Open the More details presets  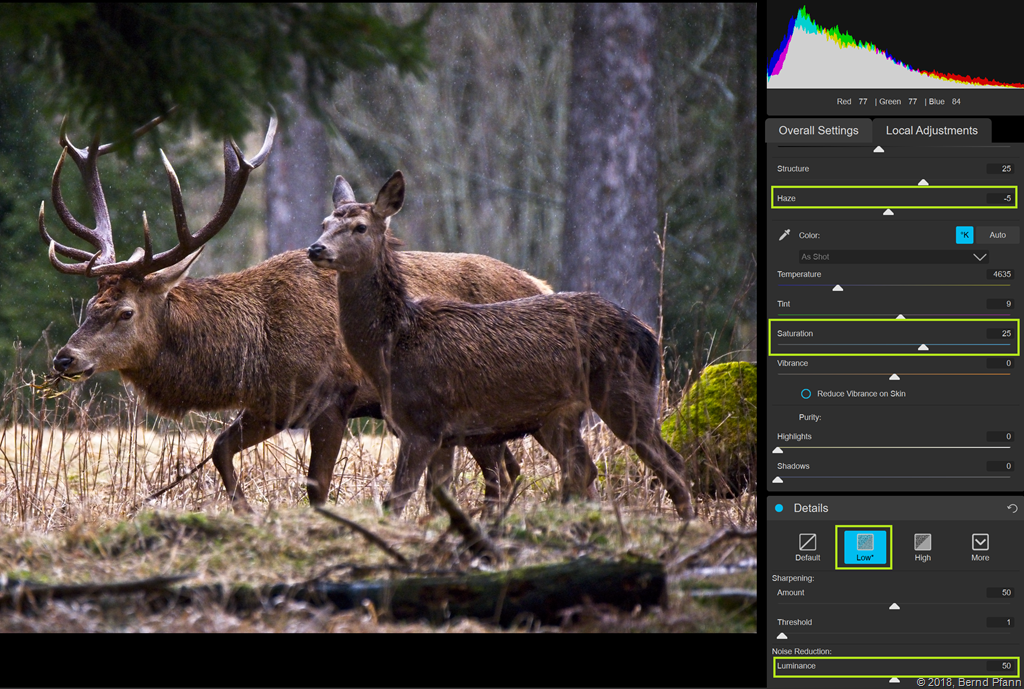[980, 546]
